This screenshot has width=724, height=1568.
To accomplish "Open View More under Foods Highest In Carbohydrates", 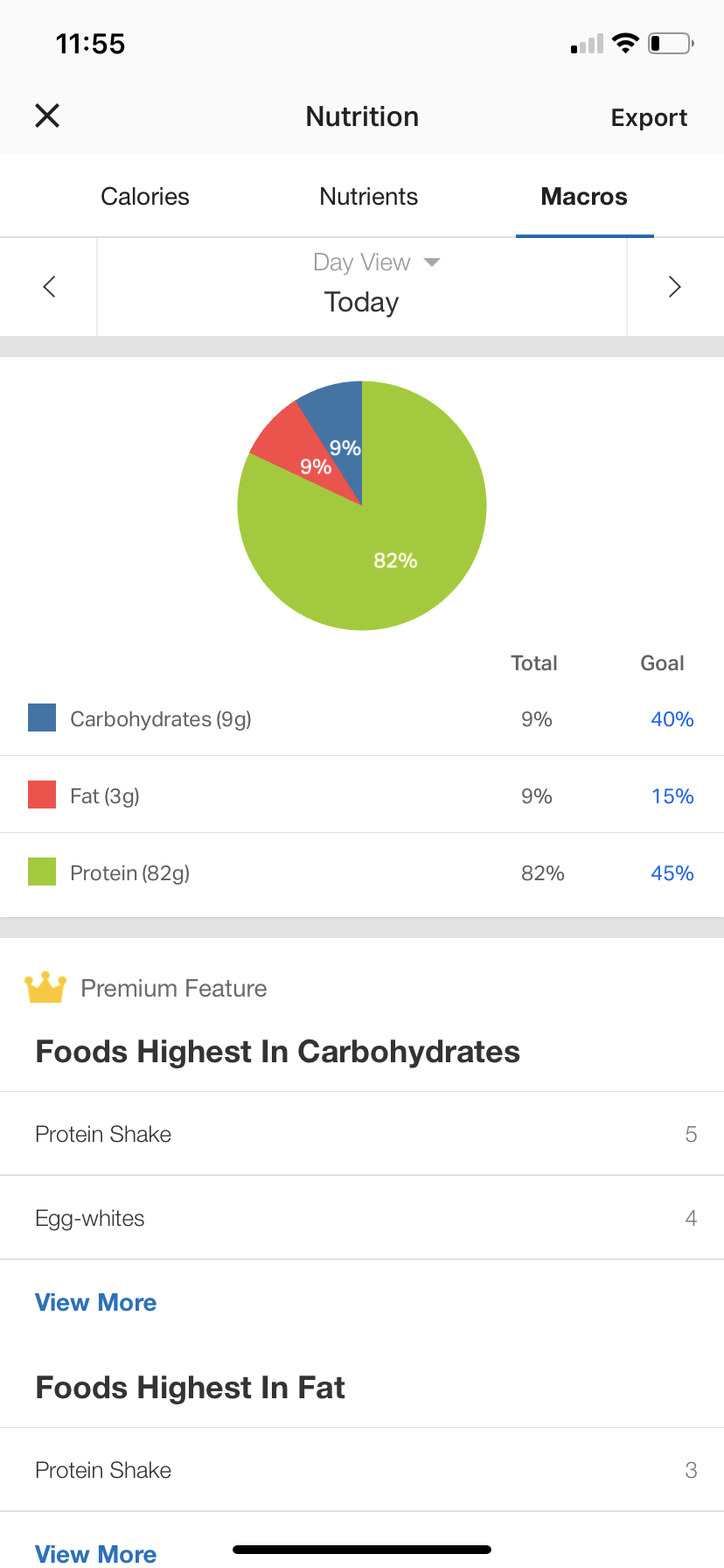I will click(96, 1302).
